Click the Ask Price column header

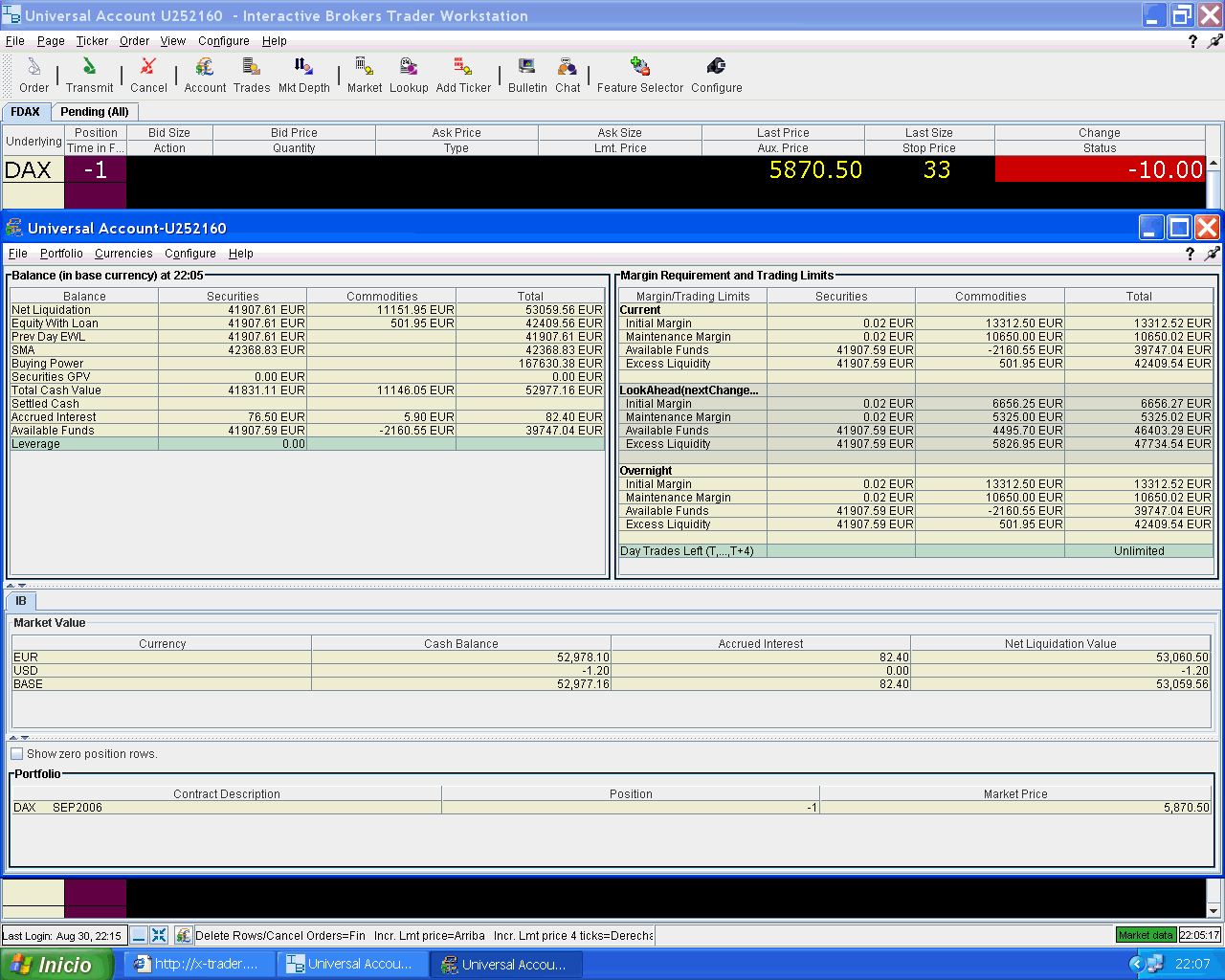(x=457, y=133)
